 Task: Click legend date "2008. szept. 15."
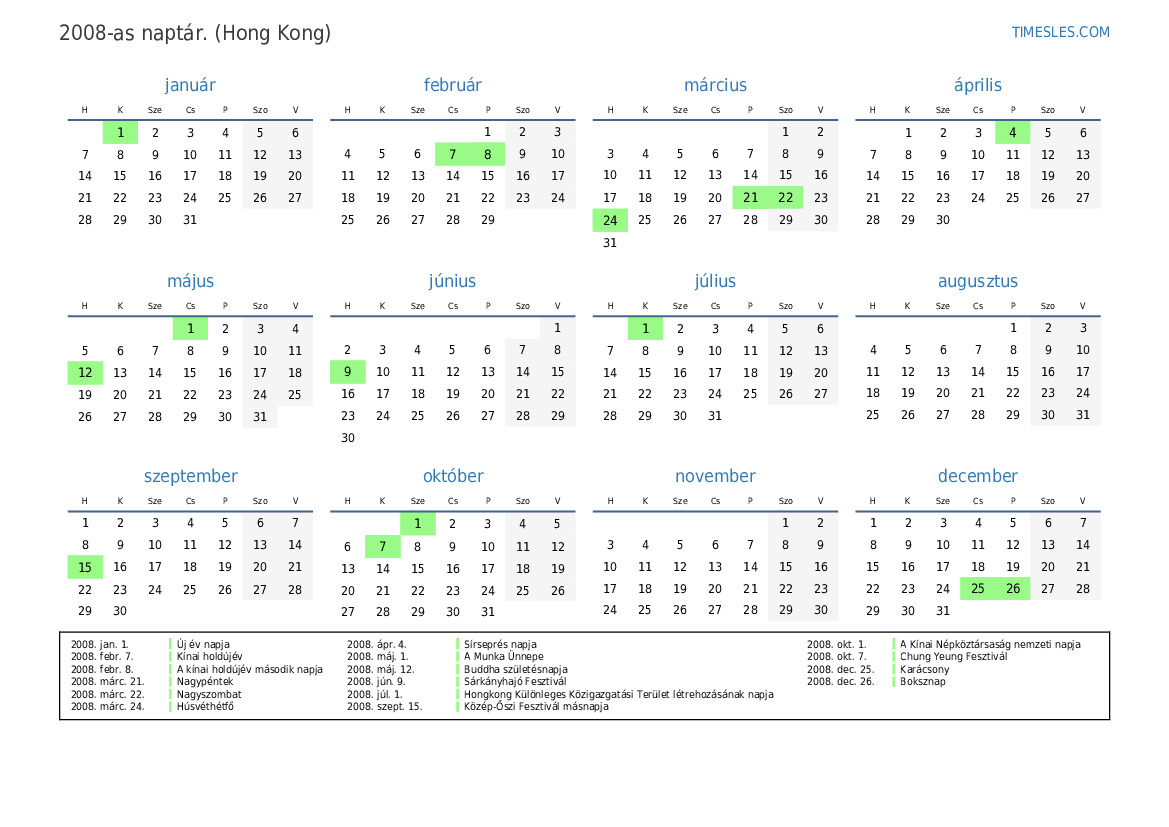(x=384, y=706)
